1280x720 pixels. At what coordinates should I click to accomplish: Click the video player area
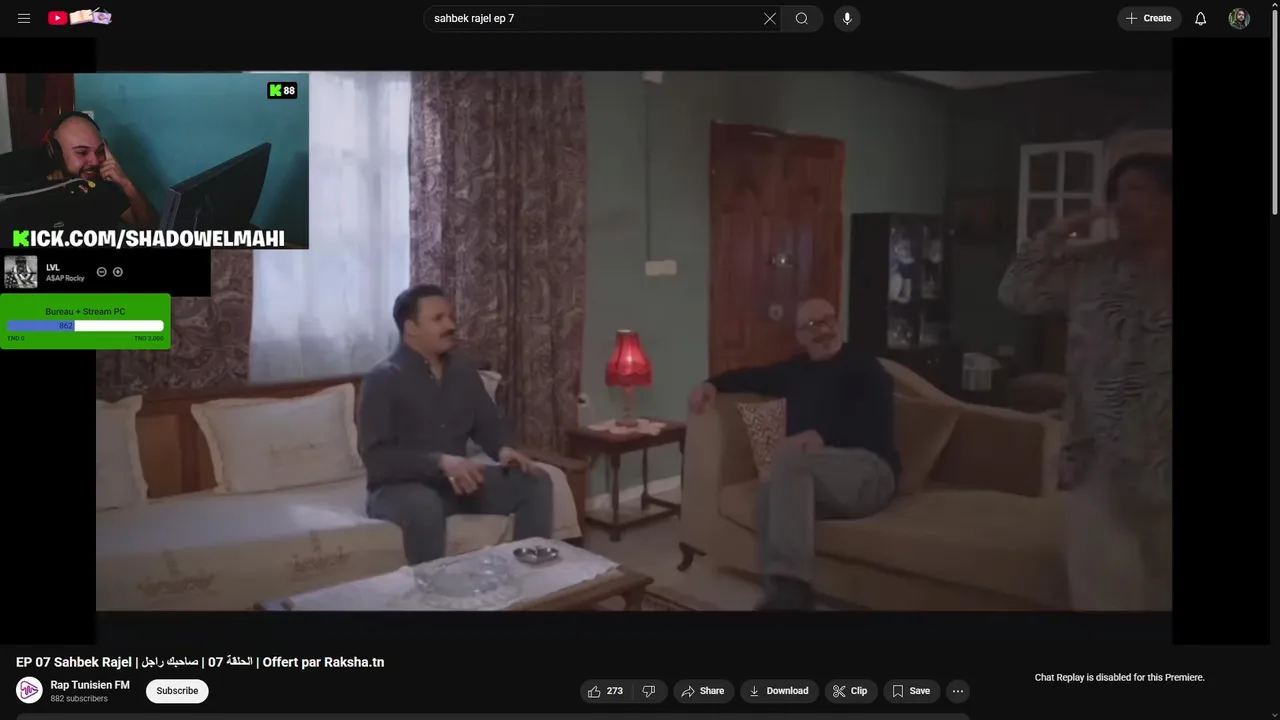[x=634, y=340]
